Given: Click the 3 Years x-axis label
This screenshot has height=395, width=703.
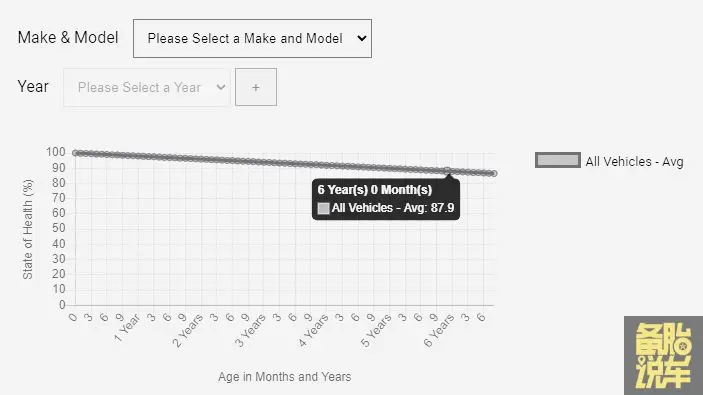Looking at the screenshot, I should point(250,331).
